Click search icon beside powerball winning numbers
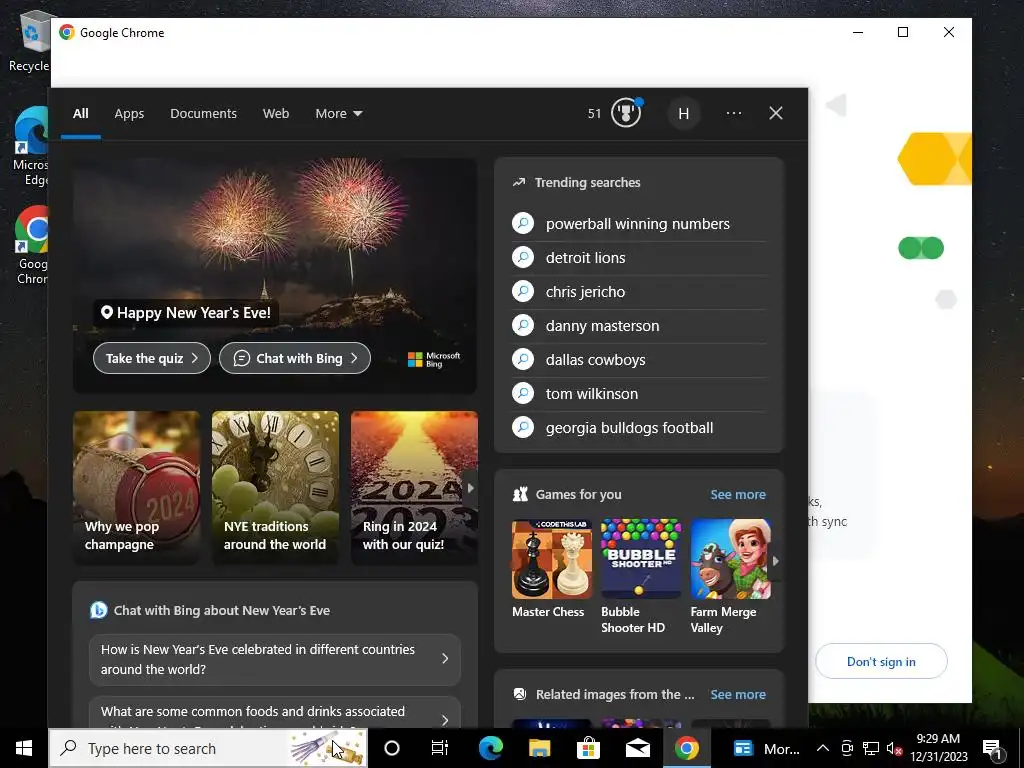 coord(523,223)
